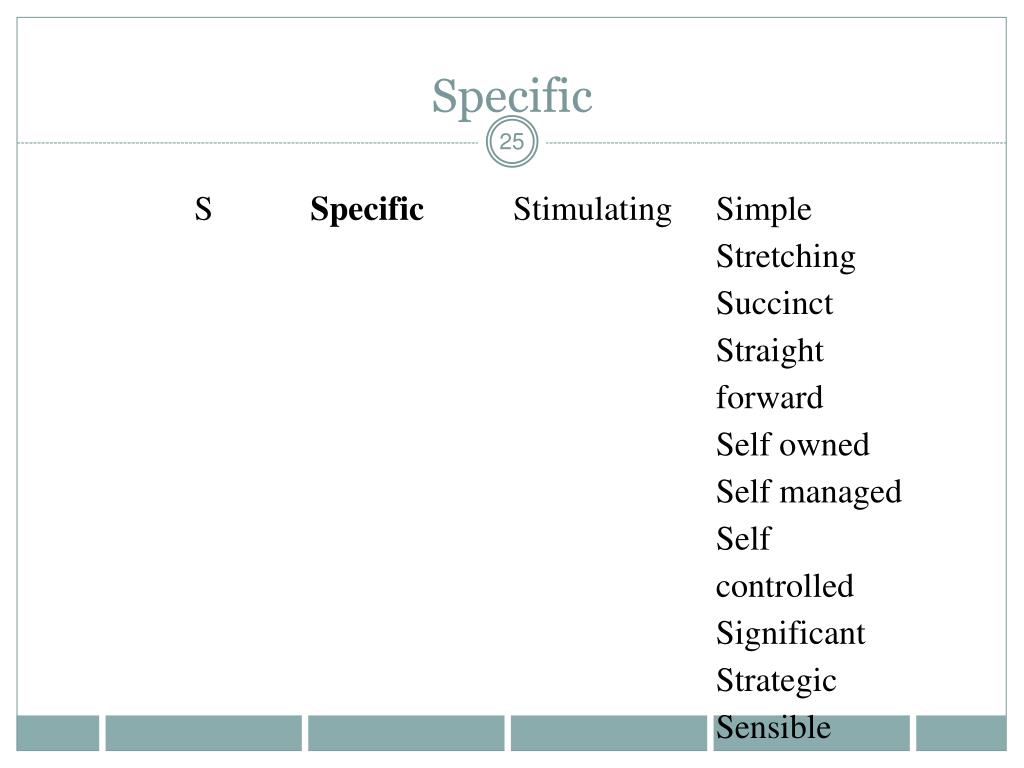The width and height of the screenshot is (1024, 768).
Task: Click the teal footer block under 'S'
Action: point(203,733)
